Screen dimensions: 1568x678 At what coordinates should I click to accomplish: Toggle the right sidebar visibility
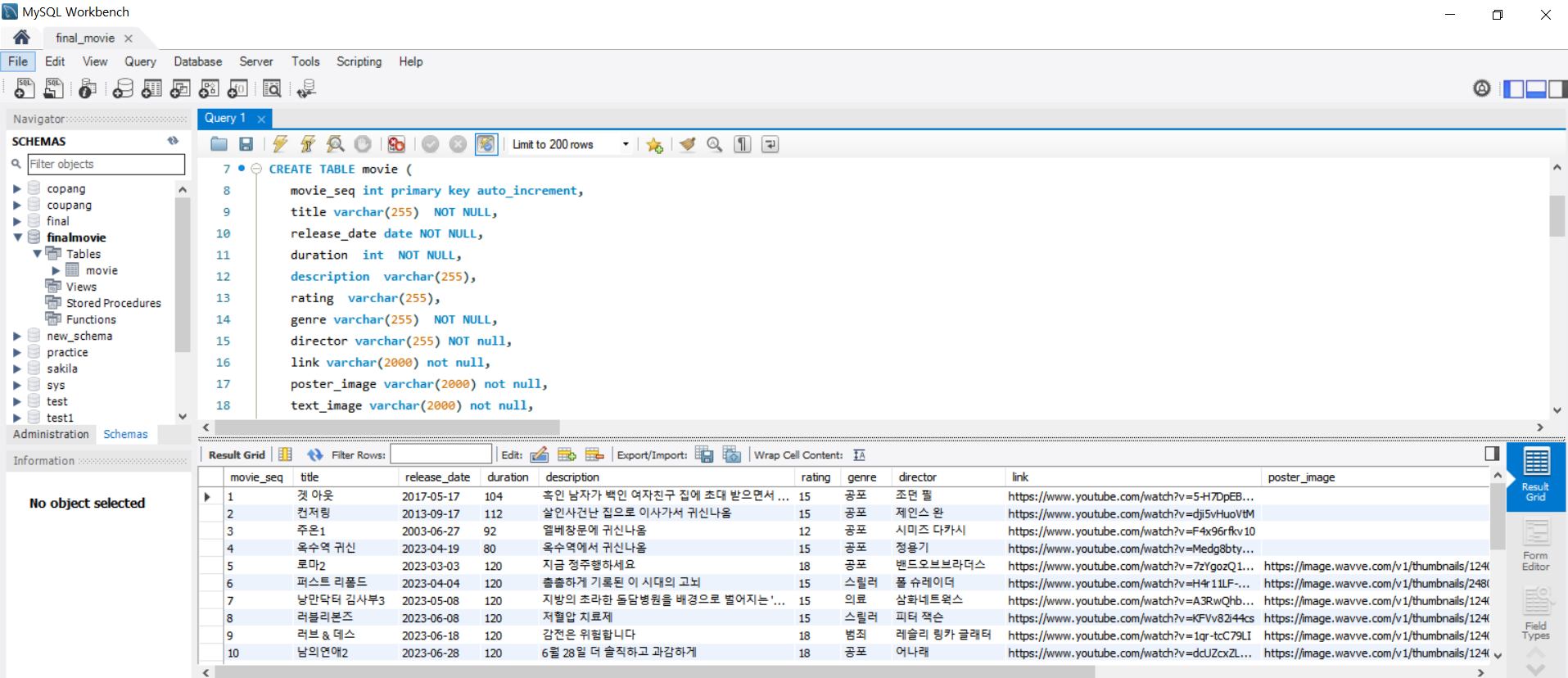coord(1557,88)
